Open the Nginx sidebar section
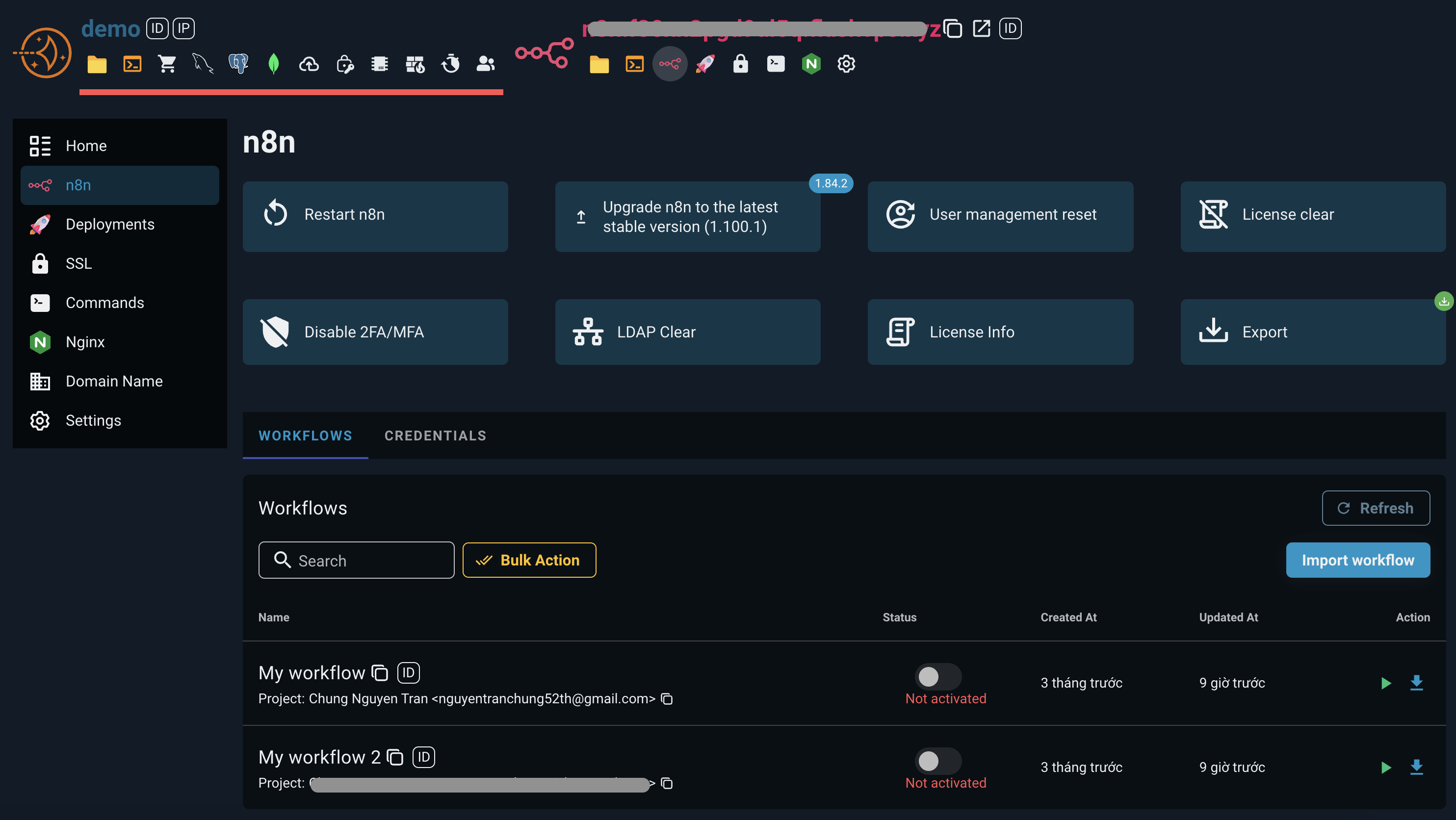The image size is (1456, 820). click(x=85, y=342)
